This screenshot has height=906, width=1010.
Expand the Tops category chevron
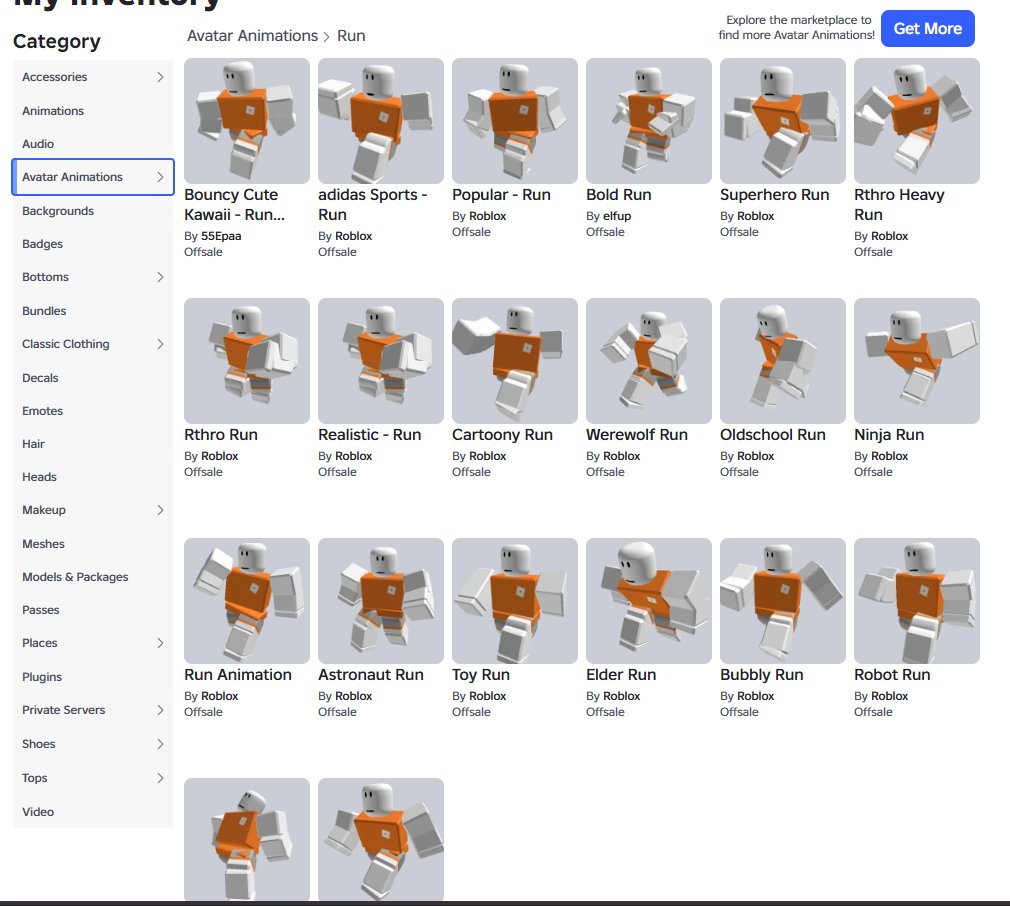pos(160,778)
